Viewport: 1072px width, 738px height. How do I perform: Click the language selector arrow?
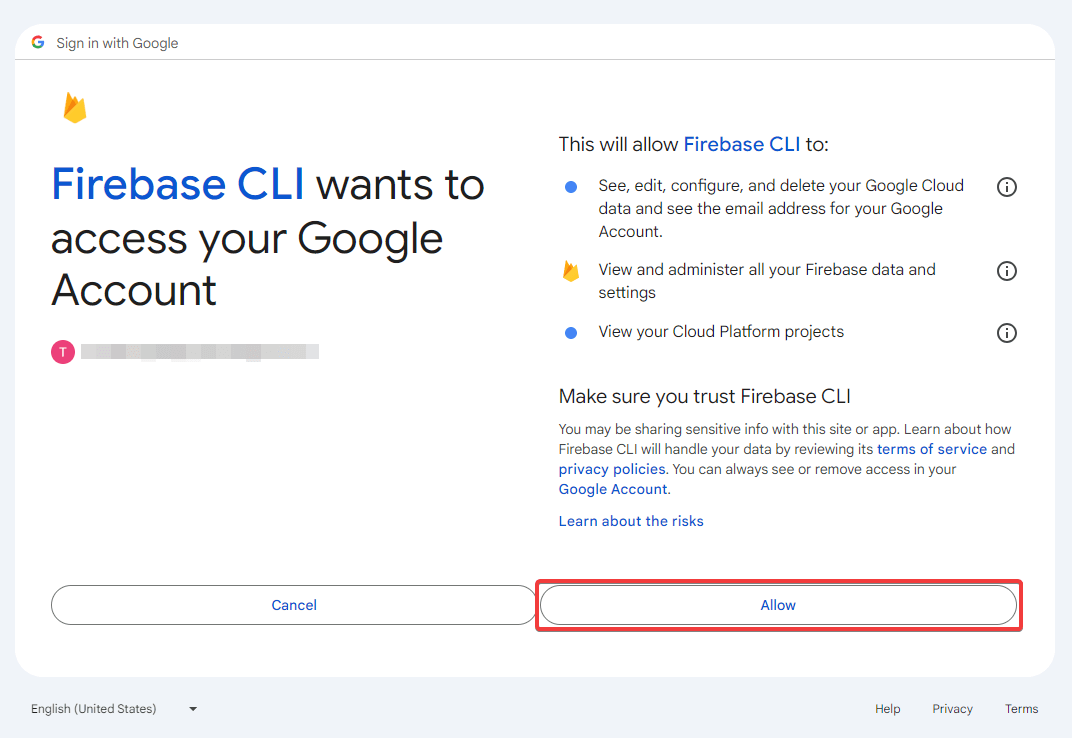click(x=193, y=709)
